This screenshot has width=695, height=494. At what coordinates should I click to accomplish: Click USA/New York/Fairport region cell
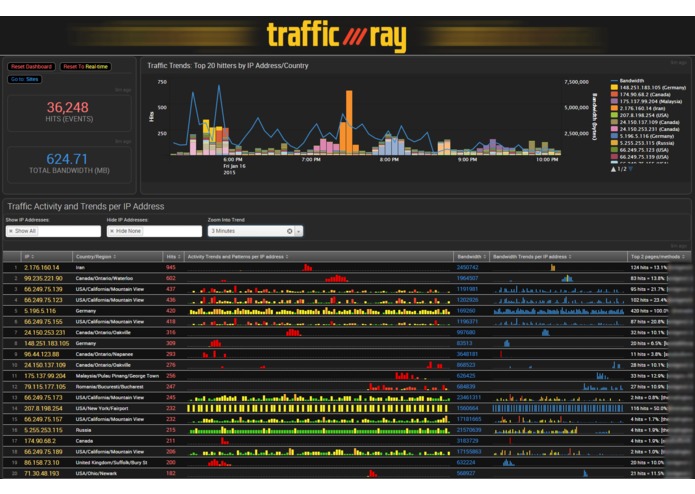coord(102,408)
